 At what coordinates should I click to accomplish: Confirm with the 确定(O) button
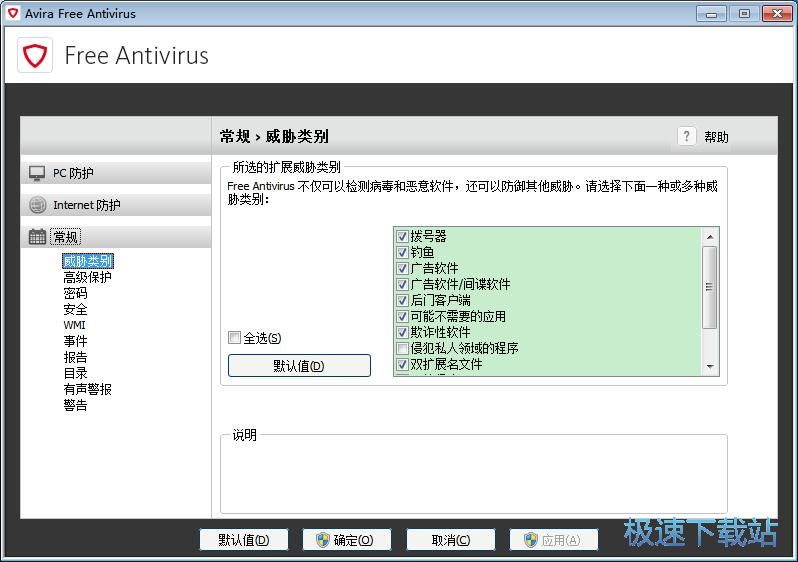point(347,540)
